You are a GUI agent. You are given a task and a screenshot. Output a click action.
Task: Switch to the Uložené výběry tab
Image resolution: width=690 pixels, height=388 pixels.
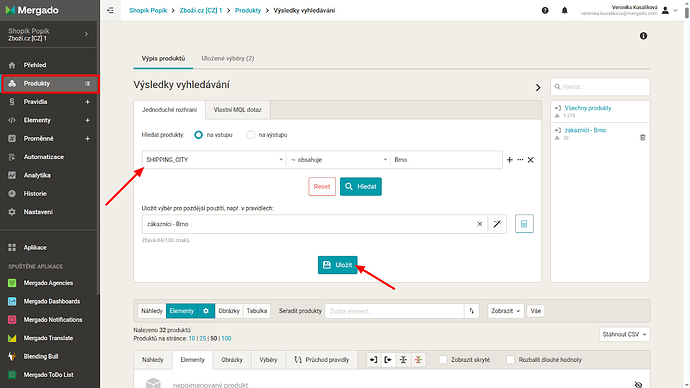click(228, 59)
